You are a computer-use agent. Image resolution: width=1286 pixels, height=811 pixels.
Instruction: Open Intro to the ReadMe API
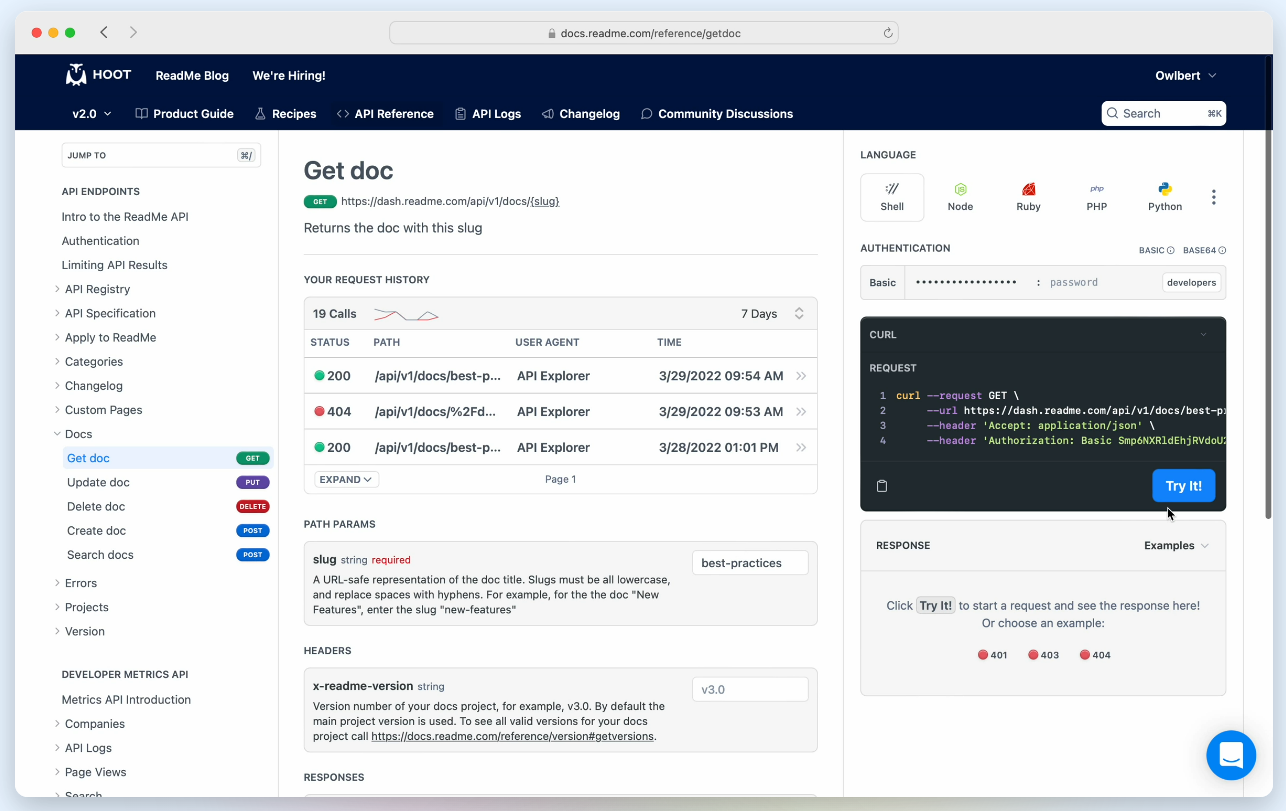(125, 217)
